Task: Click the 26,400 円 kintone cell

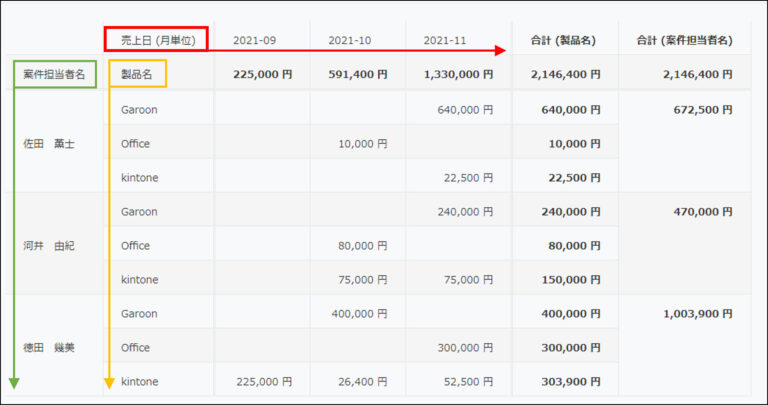Action: [x=362, y=381]
